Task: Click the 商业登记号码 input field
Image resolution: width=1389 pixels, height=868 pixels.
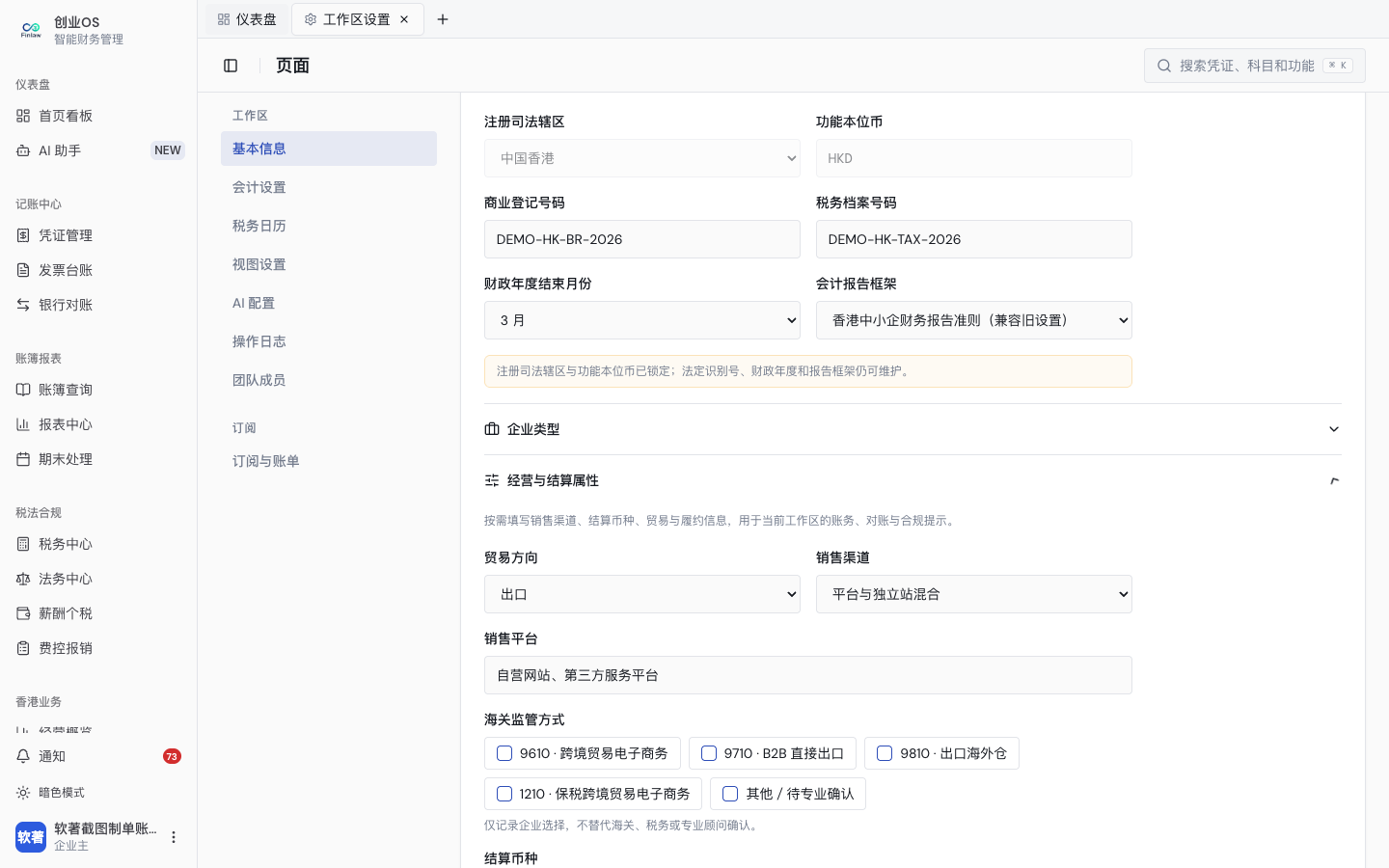Action: (x=642, y=239)
